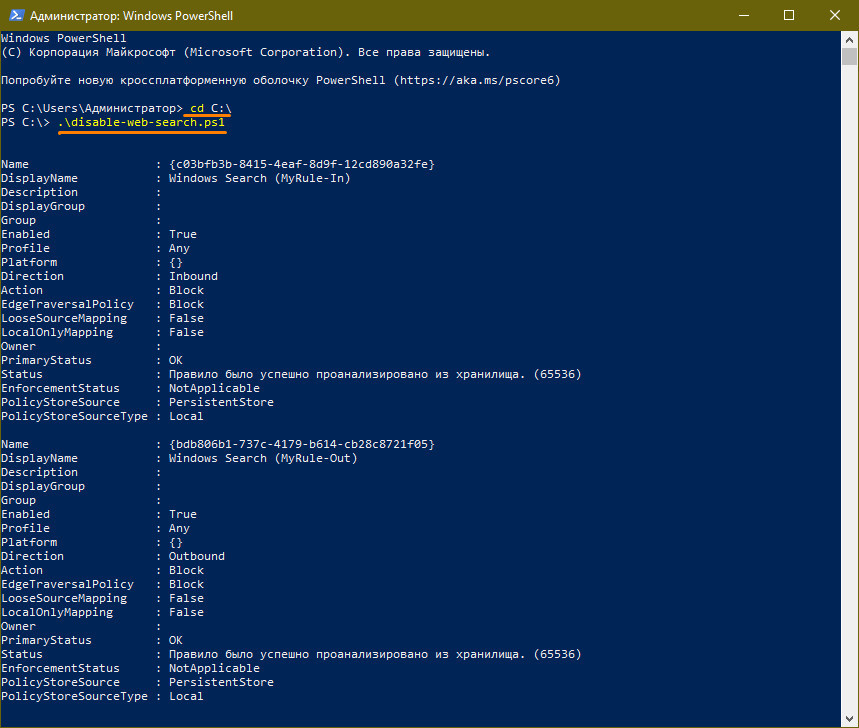Click 'Windows Search (MyRule-Out)' display name
The width and height of the screenshot is (859, 728).
[x=262, y=458]
